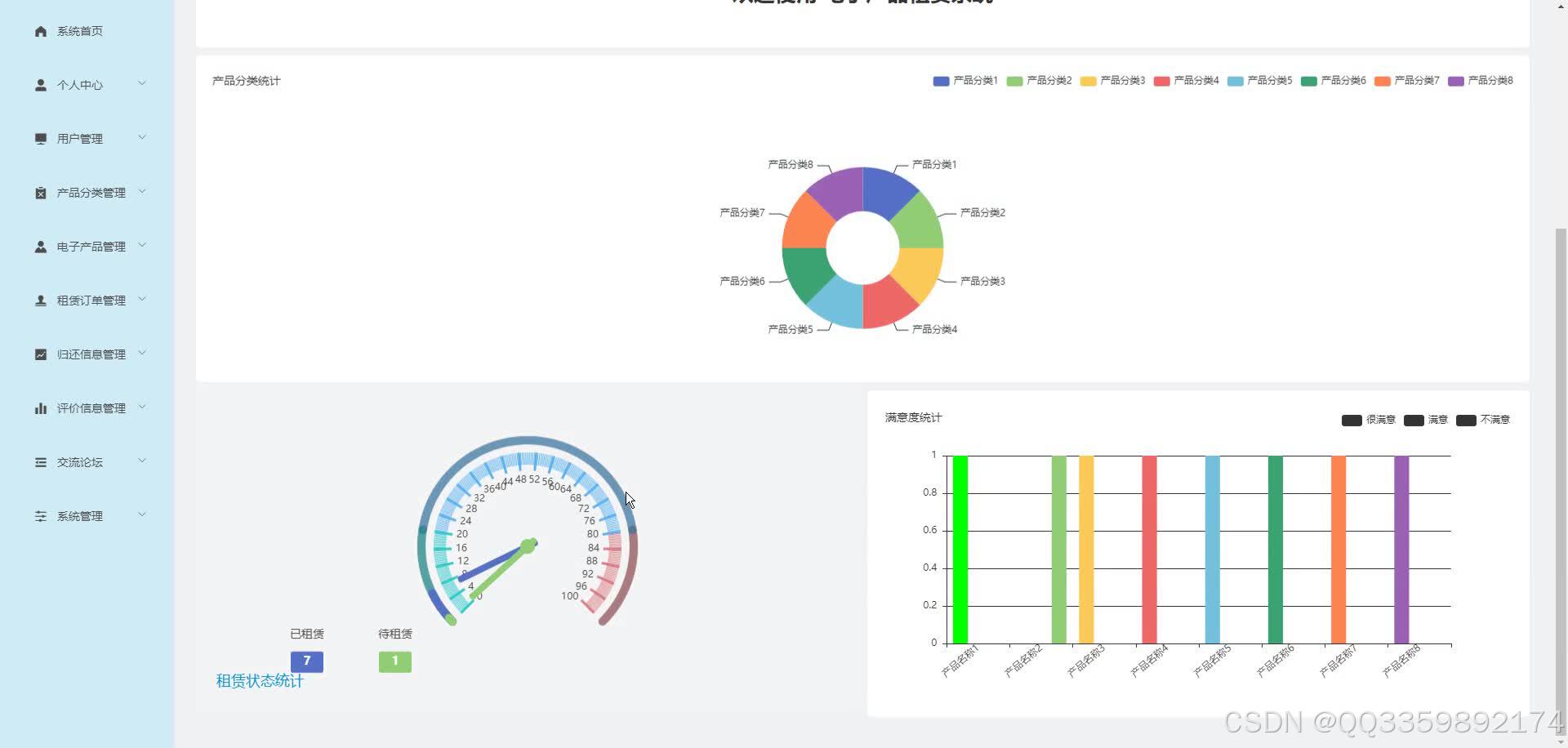Open the 系统首页 menu item

point(87,31)
